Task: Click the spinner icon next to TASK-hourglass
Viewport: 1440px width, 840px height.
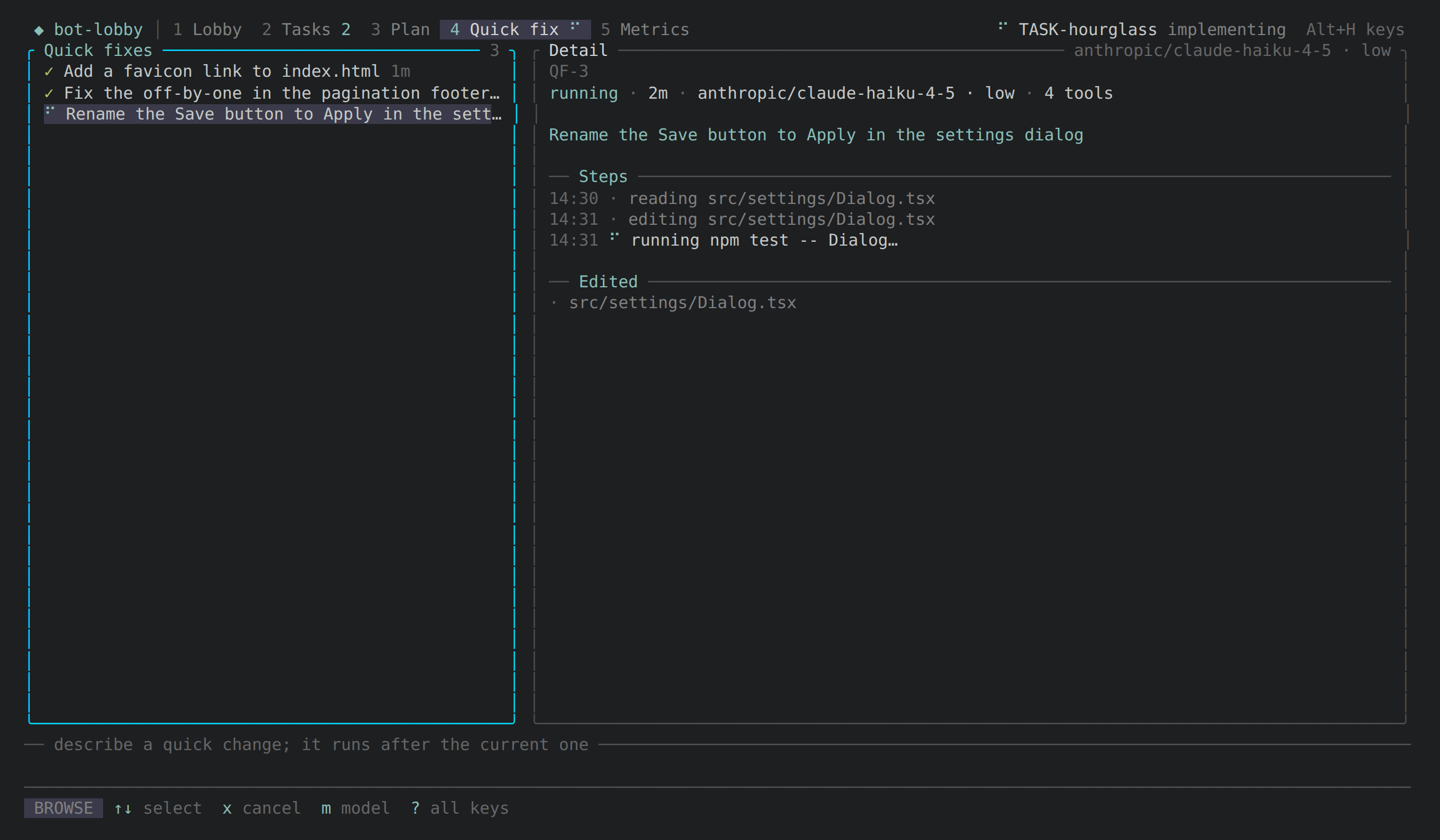Action: 1002,26
